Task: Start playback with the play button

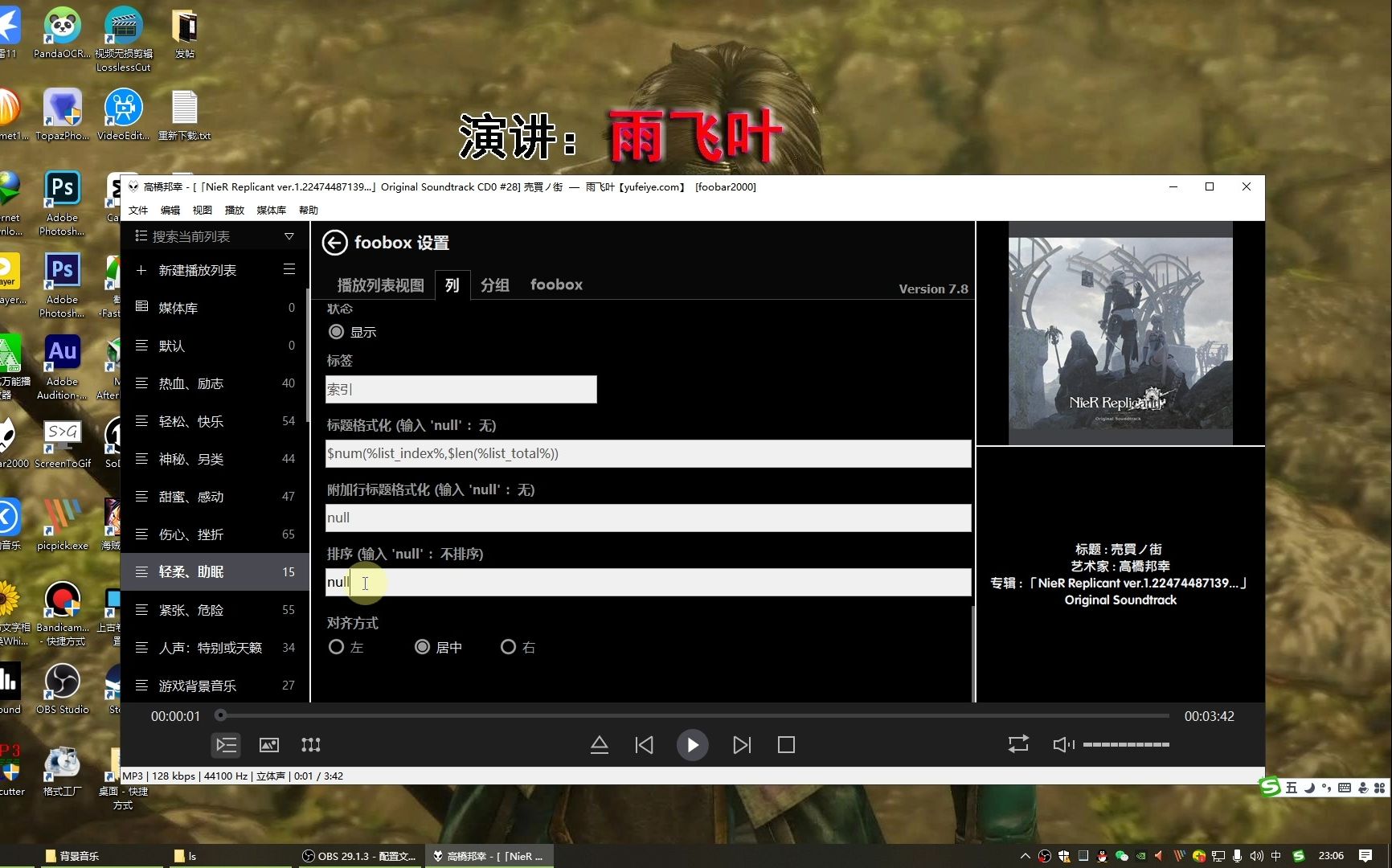Action: (692, 745)
